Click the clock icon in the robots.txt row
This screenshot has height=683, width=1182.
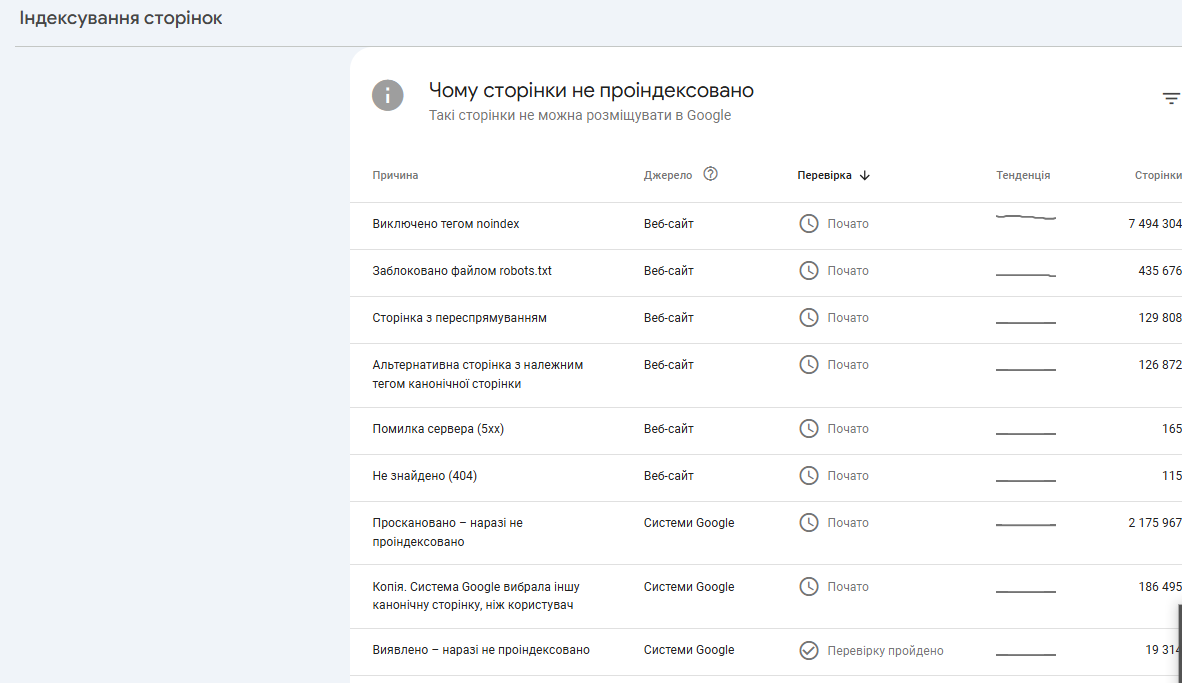click(809, 271)
